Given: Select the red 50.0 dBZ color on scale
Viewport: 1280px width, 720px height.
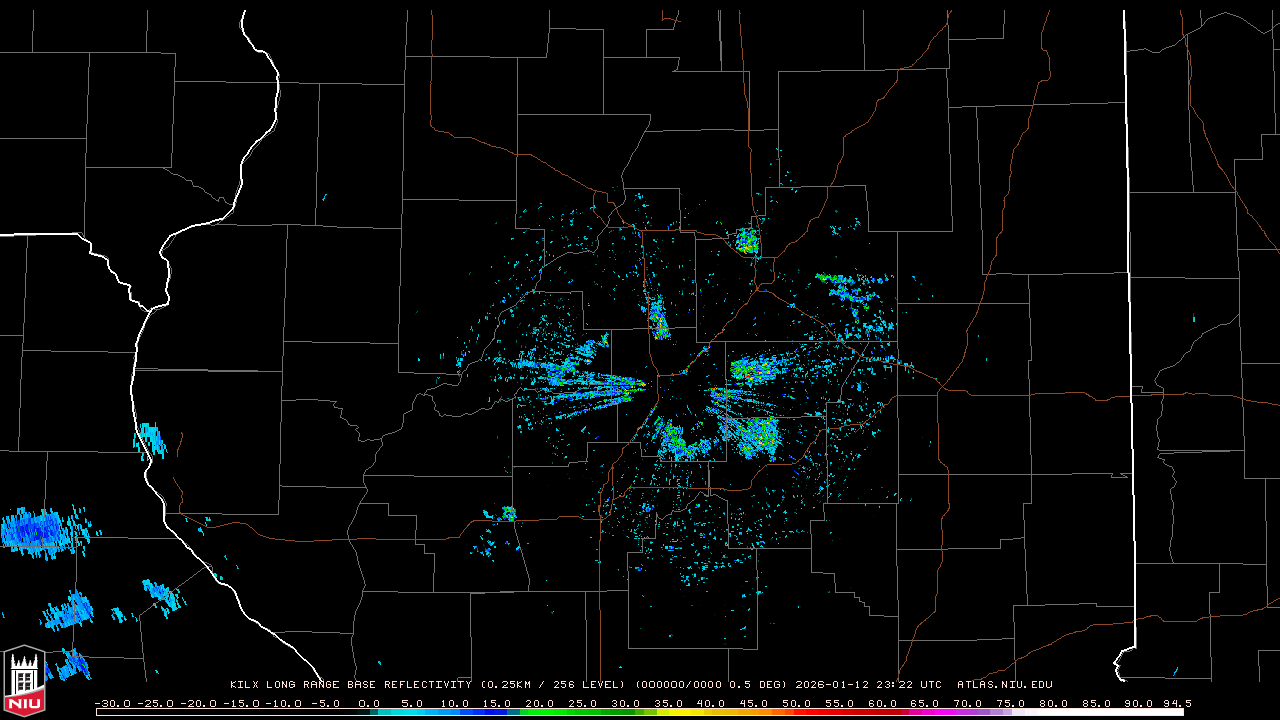Looking at the screenshot, I should pos(796,712).
